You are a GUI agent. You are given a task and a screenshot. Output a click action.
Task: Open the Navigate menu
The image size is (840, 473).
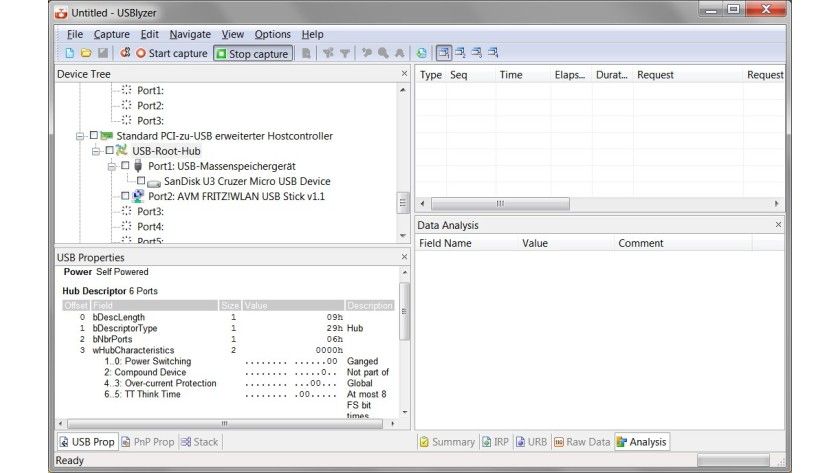[190, 34]
